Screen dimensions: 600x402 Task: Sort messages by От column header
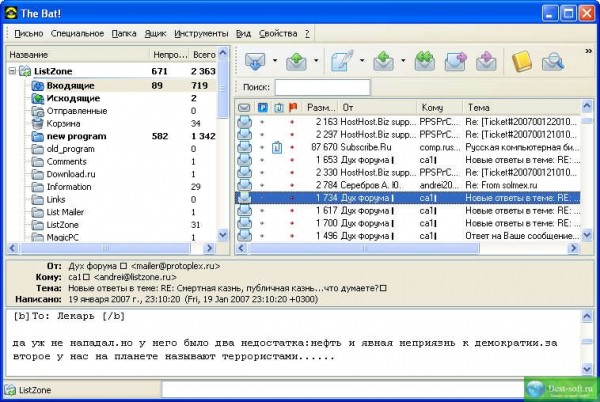pyautogui.click(x=378, y=107)
